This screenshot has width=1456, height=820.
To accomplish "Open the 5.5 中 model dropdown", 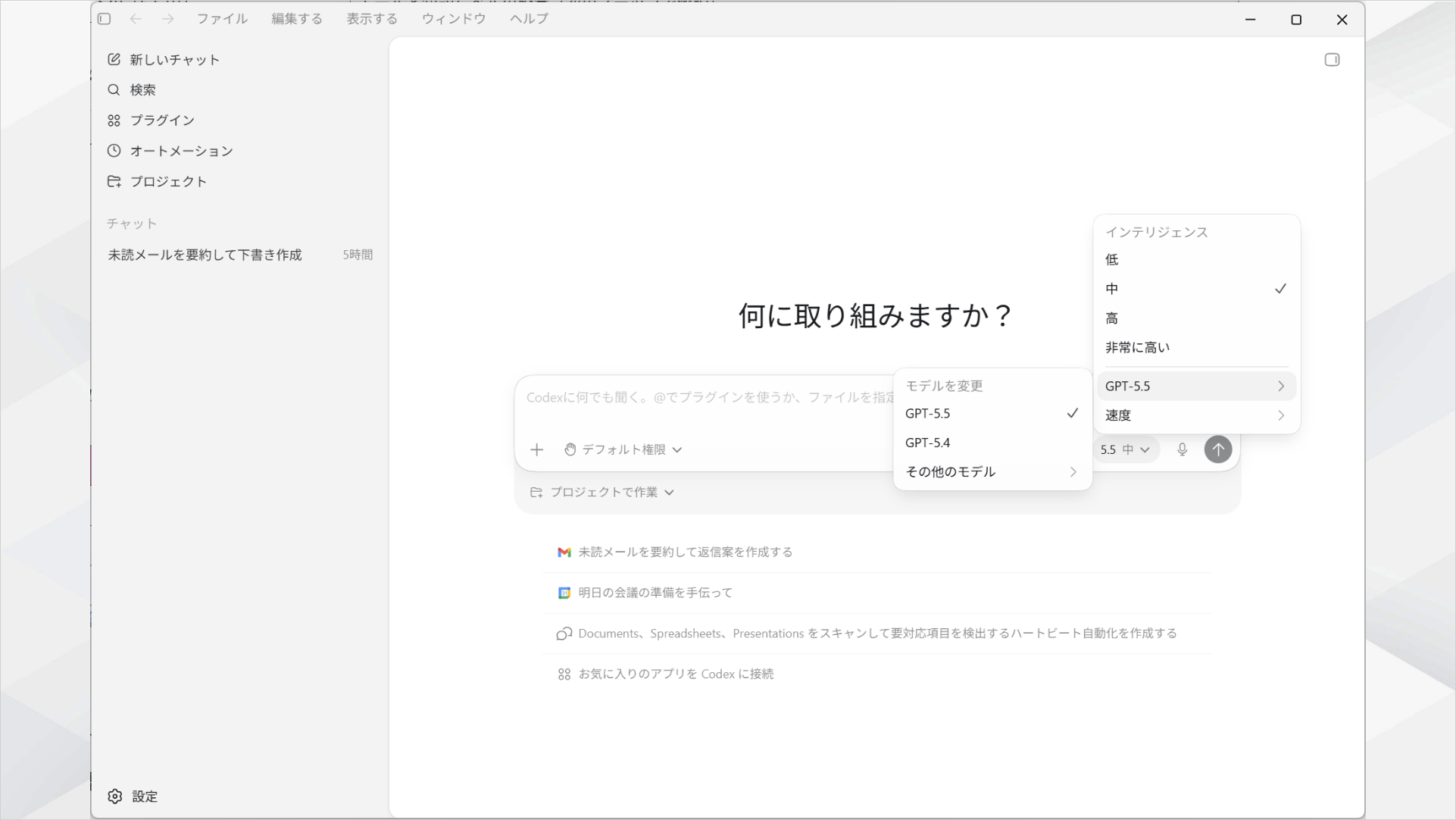I will coord(1126,449).
